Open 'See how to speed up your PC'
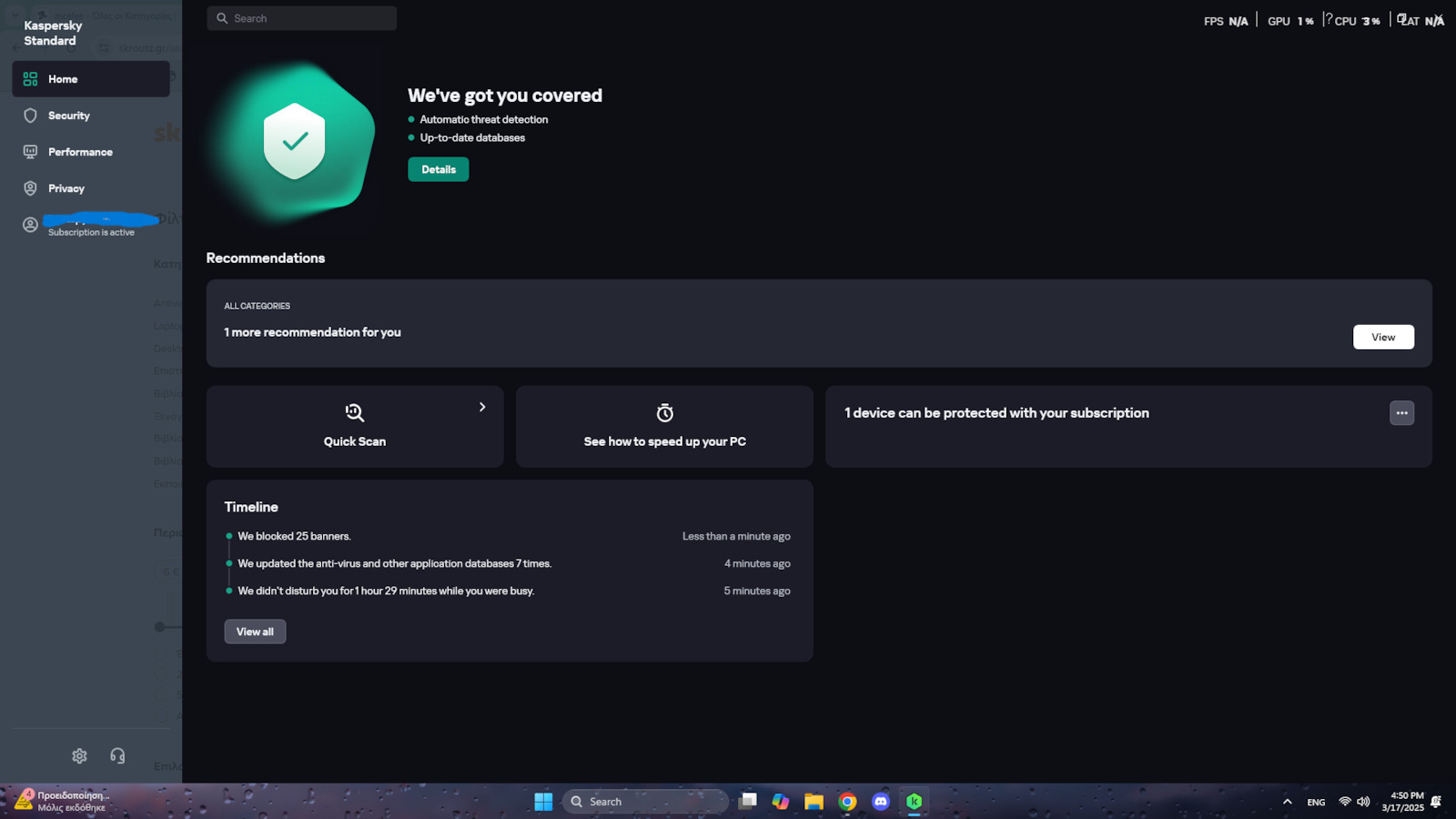Screen dimensions: 1456x819 pyautogui.click(x=664, y=427)
